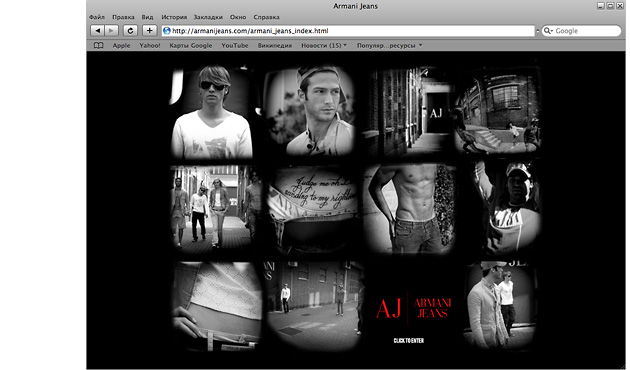Open the Вид menu

point(147,17)
